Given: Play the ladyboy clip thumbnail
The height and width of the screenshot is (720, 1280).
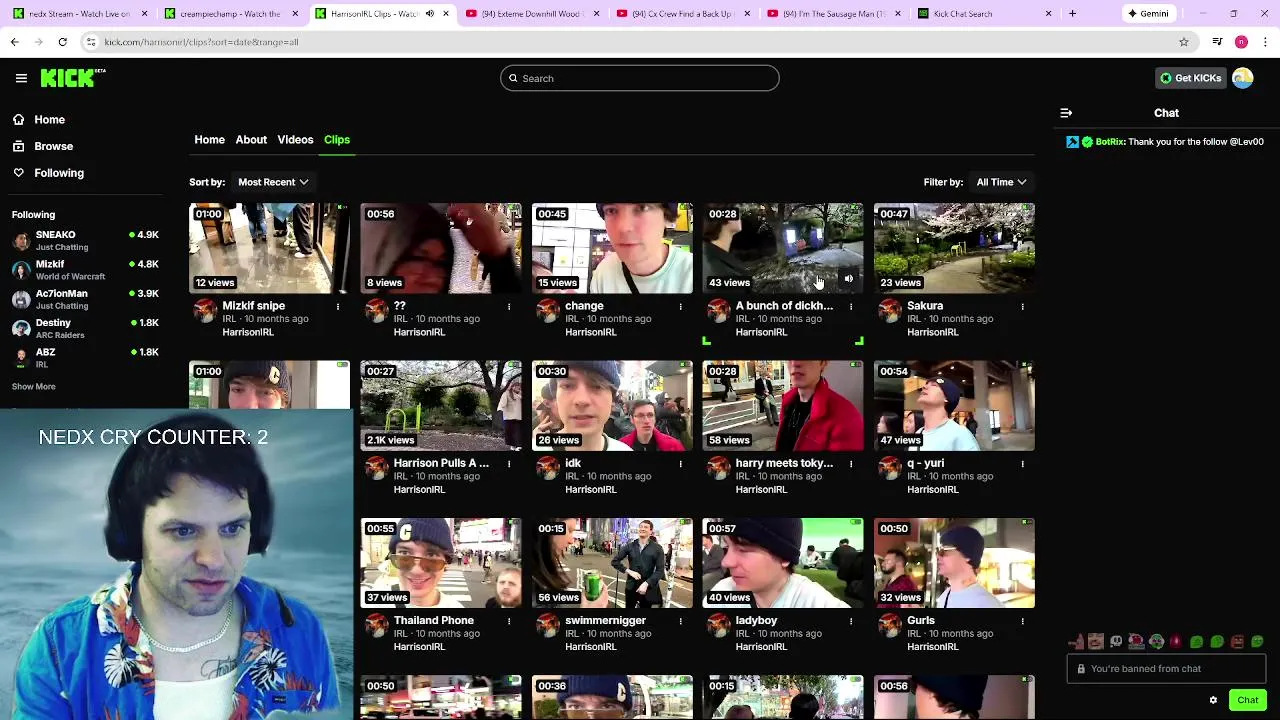Looking at the screenshot, I should tap(783, 563).
